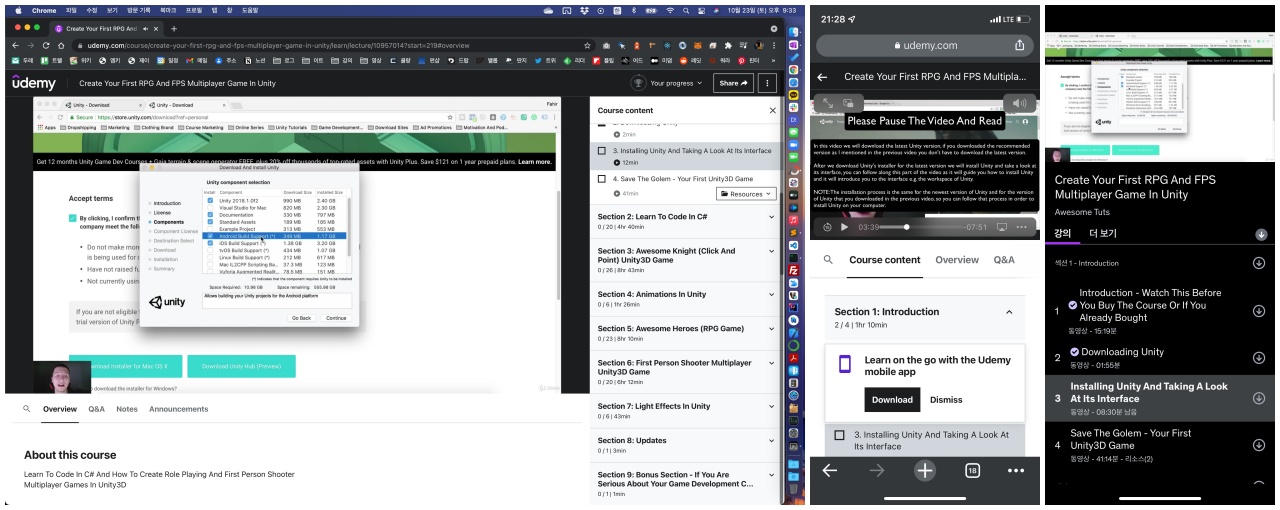
Task: Open the Chrome menu in macOS menu bar
Action: point(44,10)
